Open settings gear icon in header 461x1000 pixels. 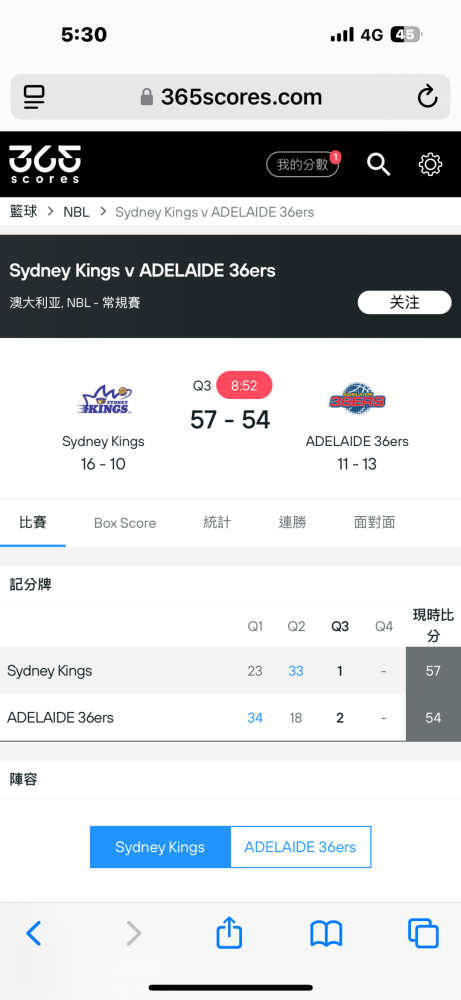tap(430, 165)
